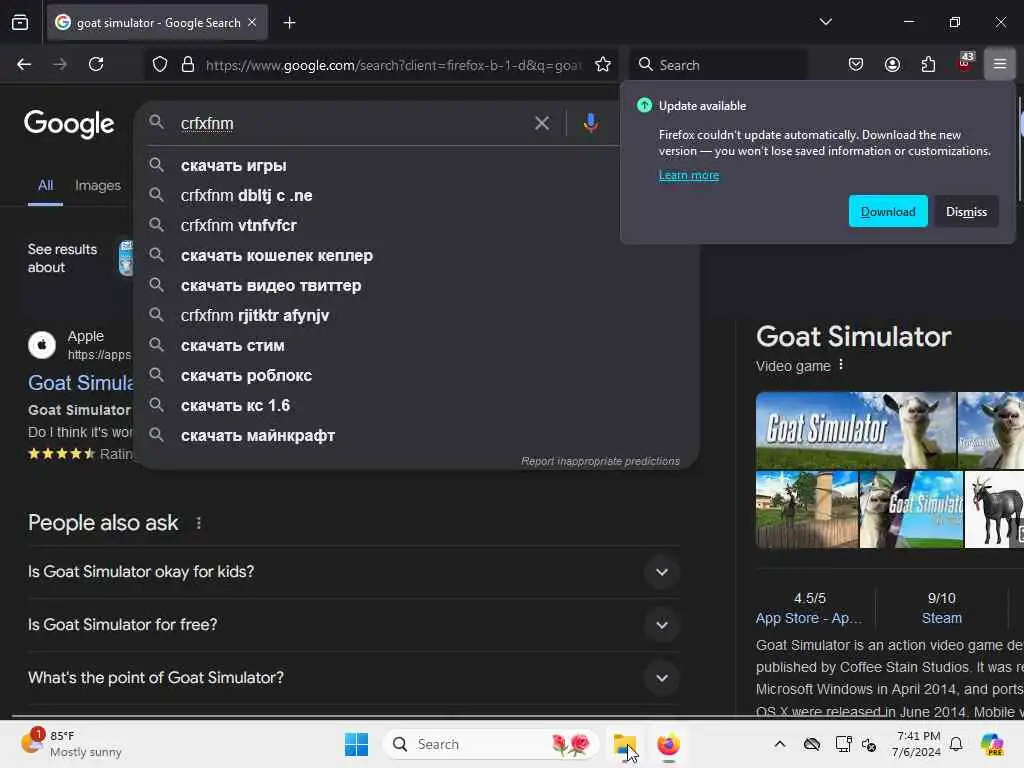Image resolution: width=1024 pixels, height=768 pixels.
Task: Clear the Google search box with X
Action: coord(541,123)
